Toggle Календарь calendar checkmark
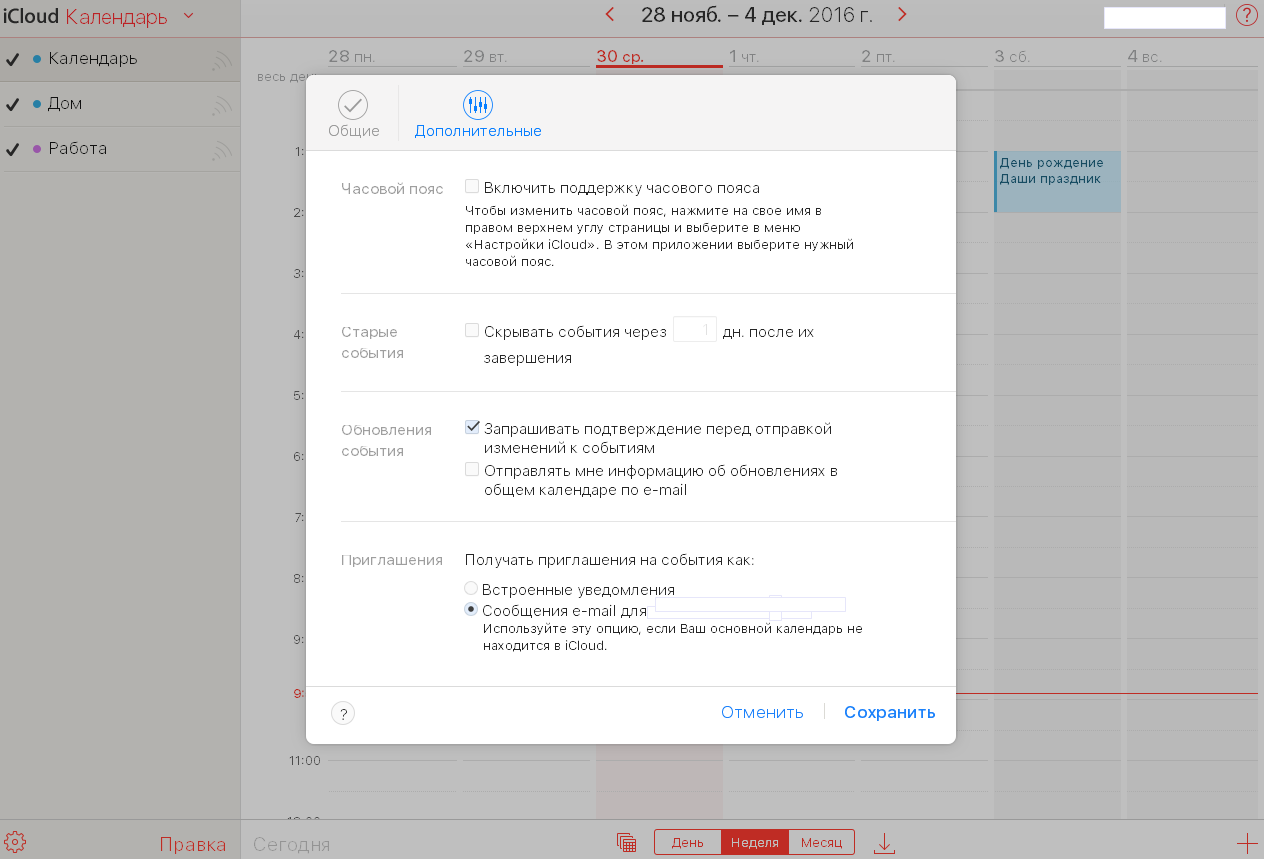This screenshot has width=1264, height=859. [12, 59]
